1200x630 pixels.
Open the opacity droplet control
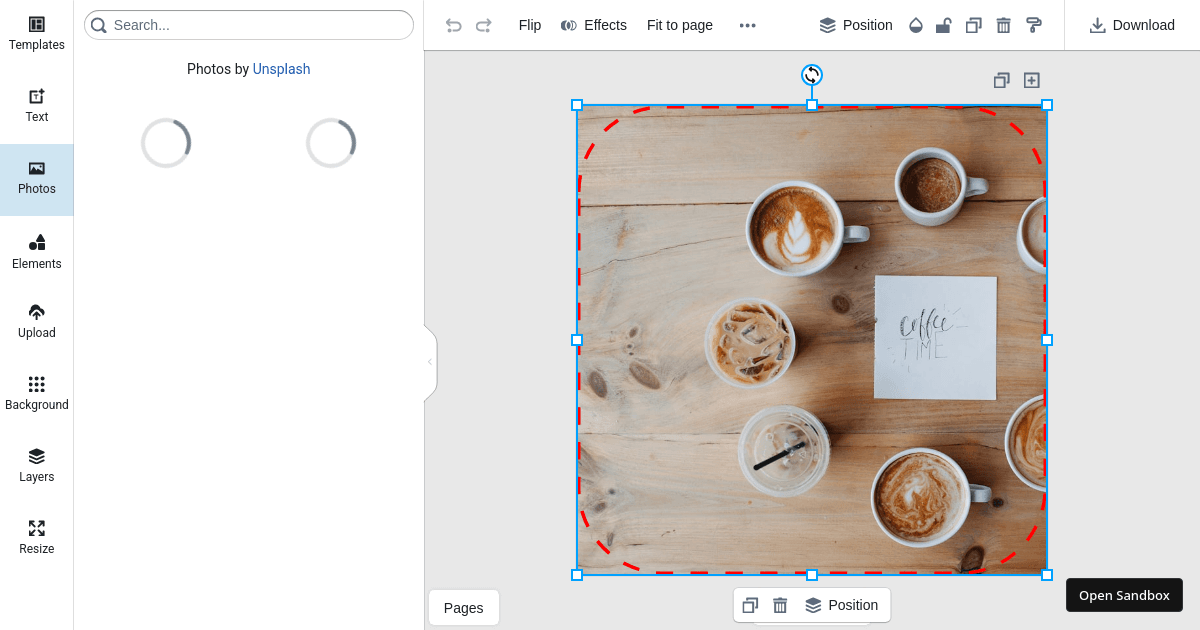[916, 25]
